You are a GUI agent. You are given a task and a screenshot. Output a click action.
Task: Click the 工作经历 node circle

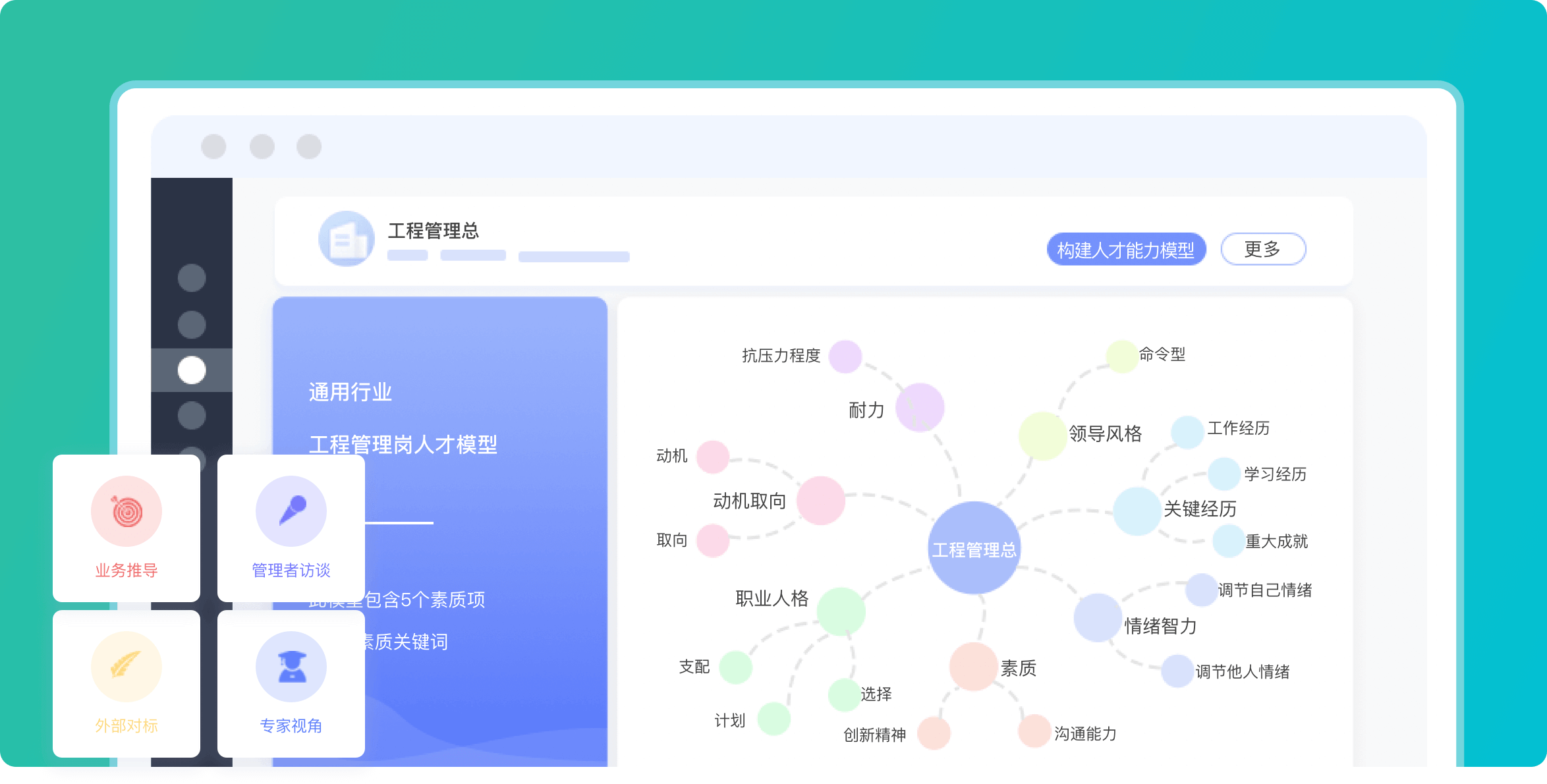[x=1188, y=432]
